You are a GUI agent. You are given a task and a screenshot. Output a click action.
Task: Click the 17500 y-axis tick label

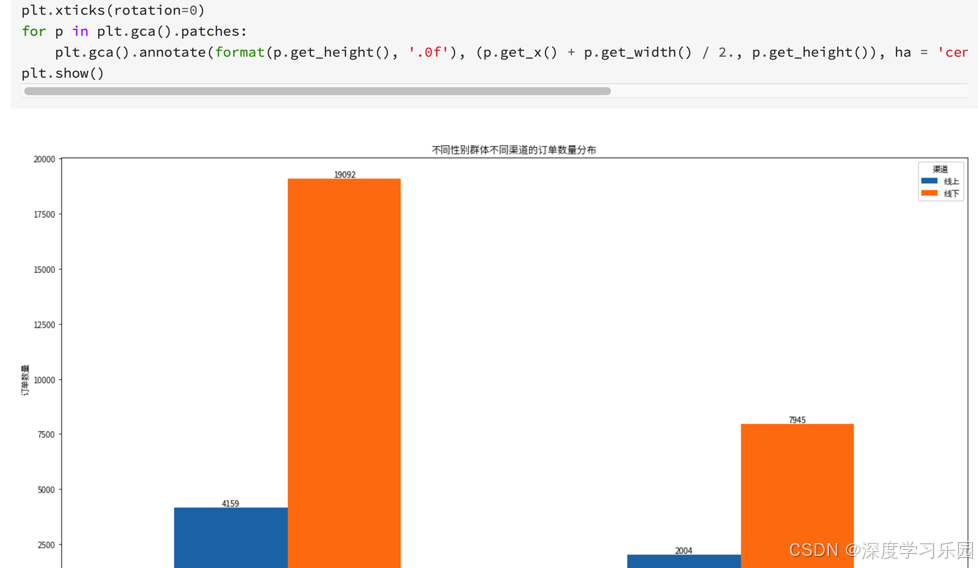coord(44,214)
